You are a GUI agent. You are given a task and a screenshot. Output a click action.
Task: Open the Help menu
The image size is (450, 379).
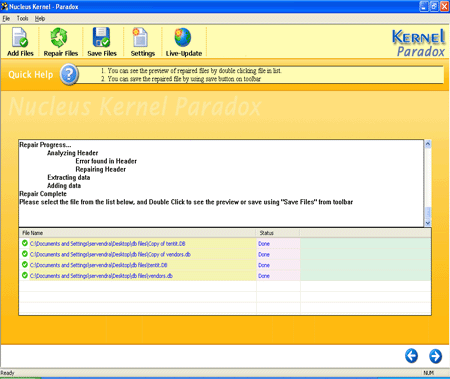click(x=40, y=19)
